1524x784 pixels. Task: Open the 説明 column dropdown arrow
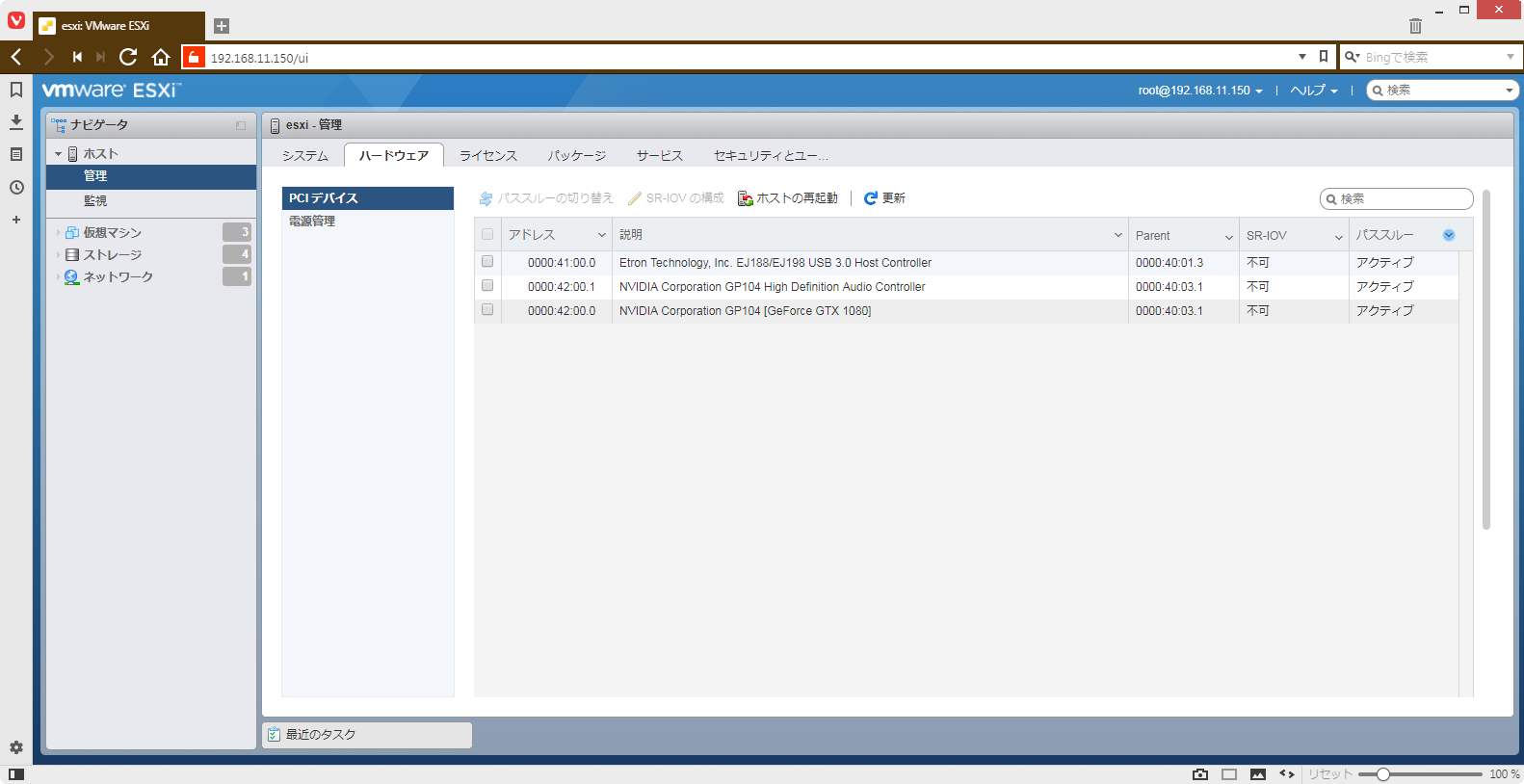click(x=1118, y=235)
